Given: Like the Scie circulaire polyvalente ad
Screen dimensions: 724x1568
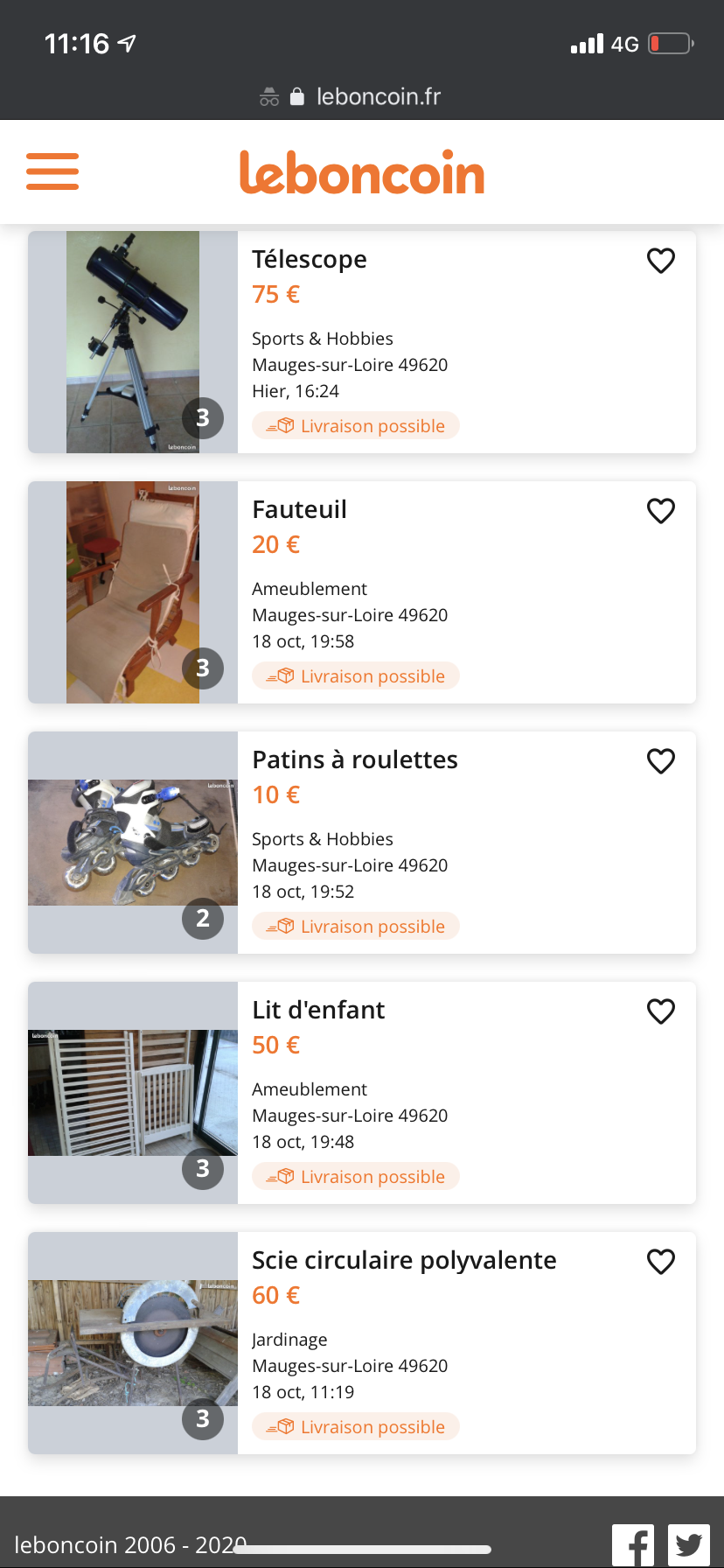Looking at the screenshot, I should click(661, 1262).
